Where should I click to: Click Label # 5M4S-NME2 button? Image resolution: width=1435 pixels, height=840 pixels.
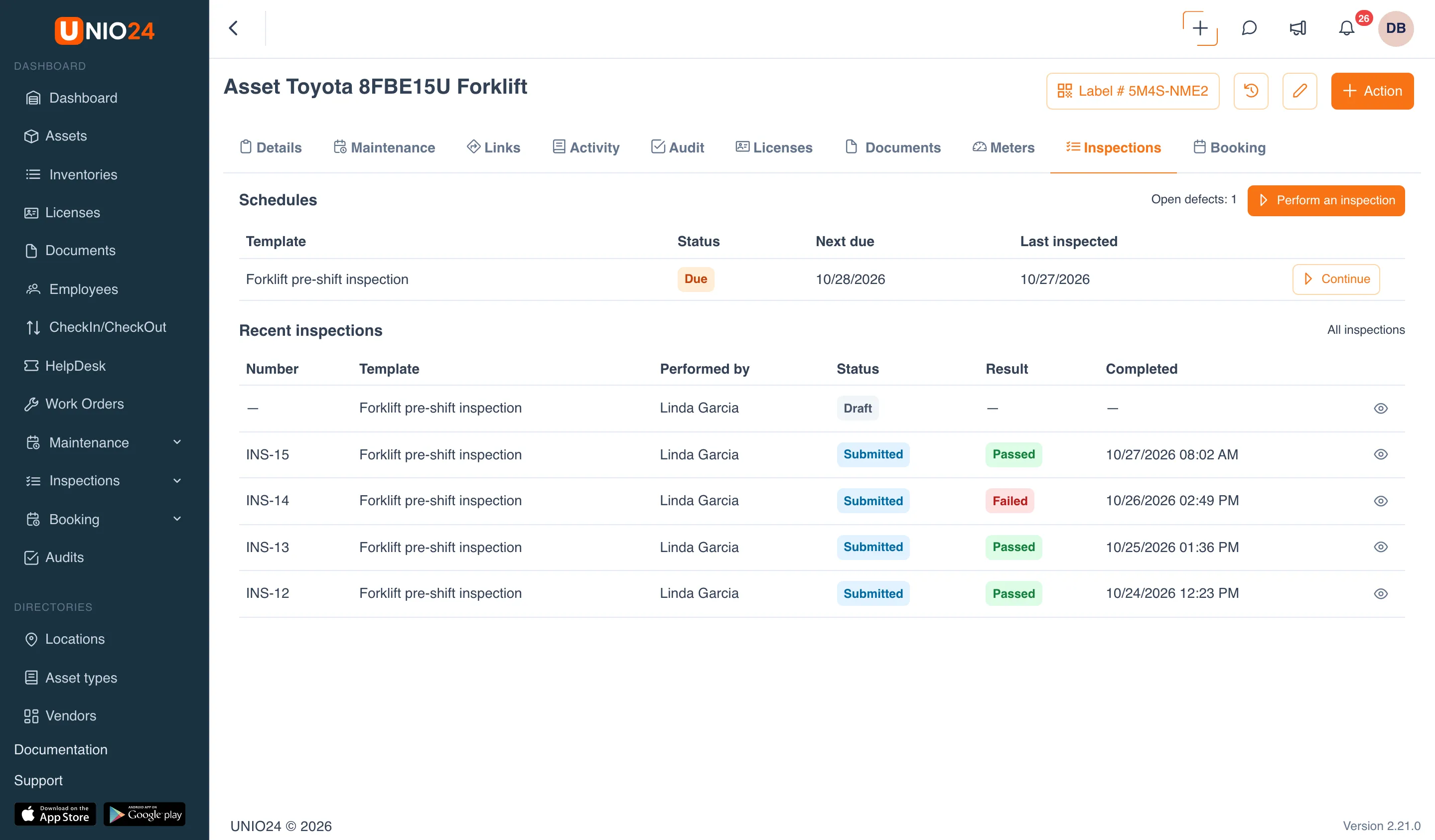pyautogui.click(x=1132, y=91)
